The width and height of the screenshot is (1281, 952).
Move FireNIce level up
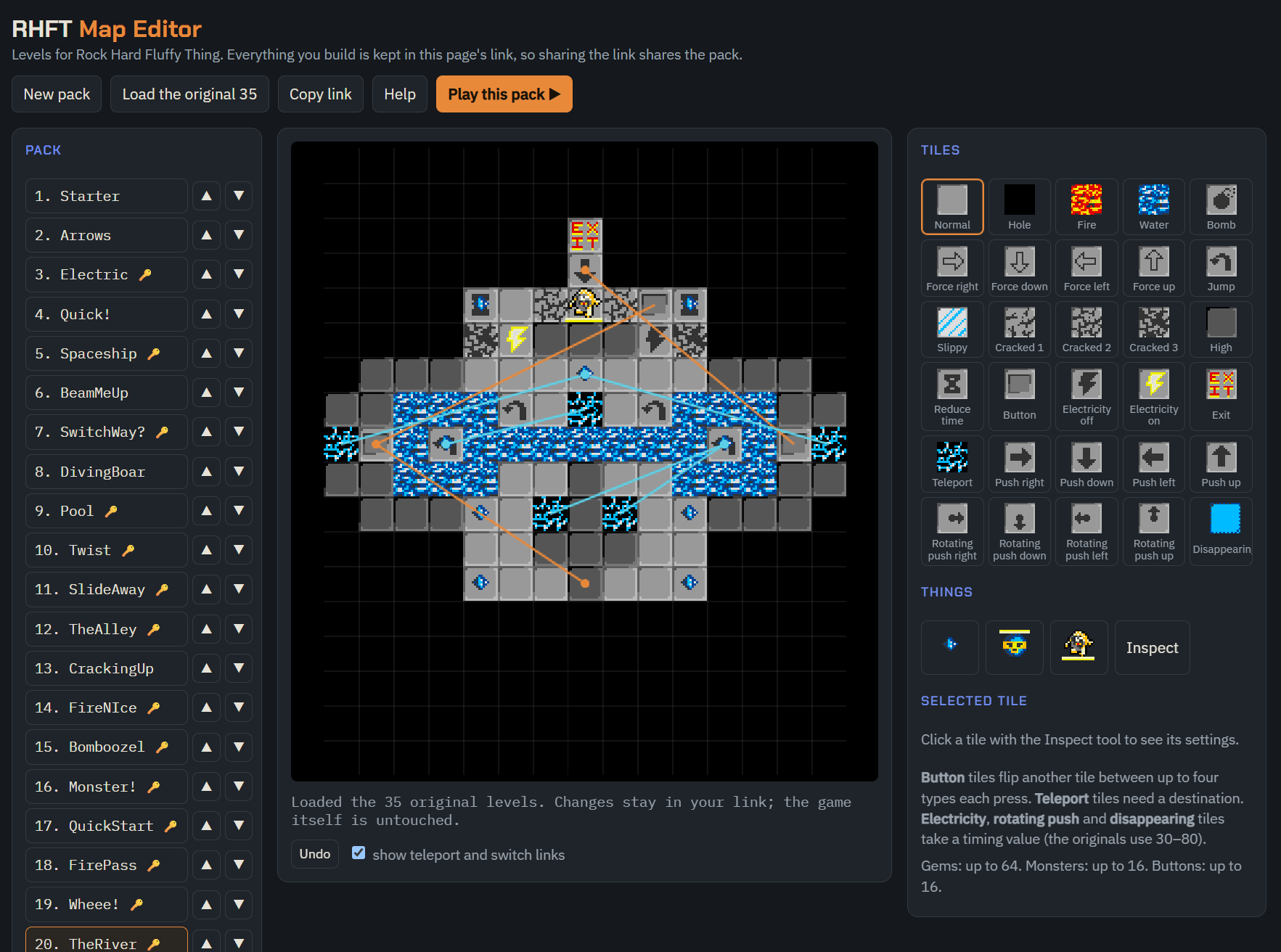coord(207,707)
